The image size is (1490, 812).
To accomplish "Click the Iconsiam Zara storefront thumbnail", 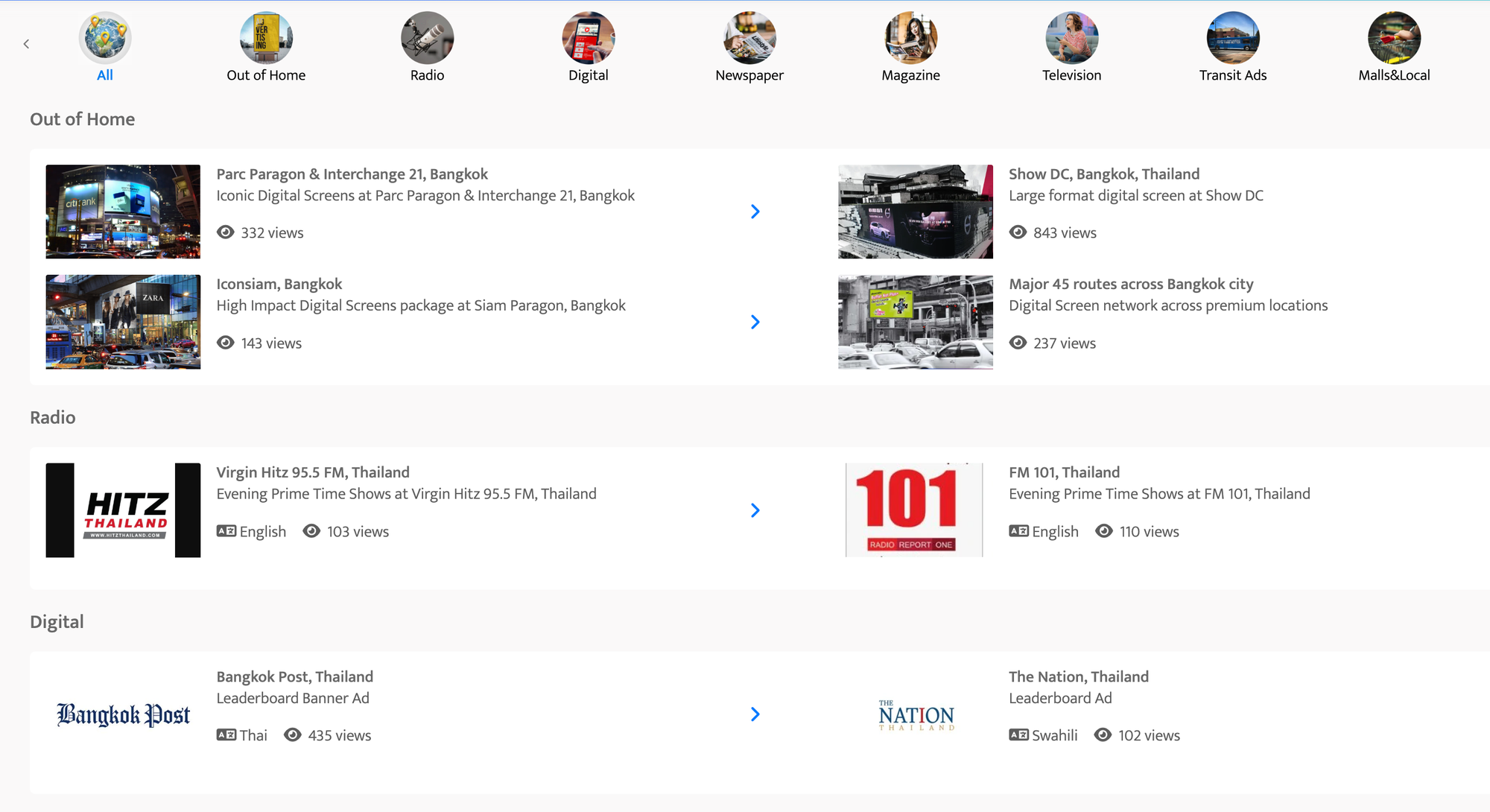I will 123,322.
